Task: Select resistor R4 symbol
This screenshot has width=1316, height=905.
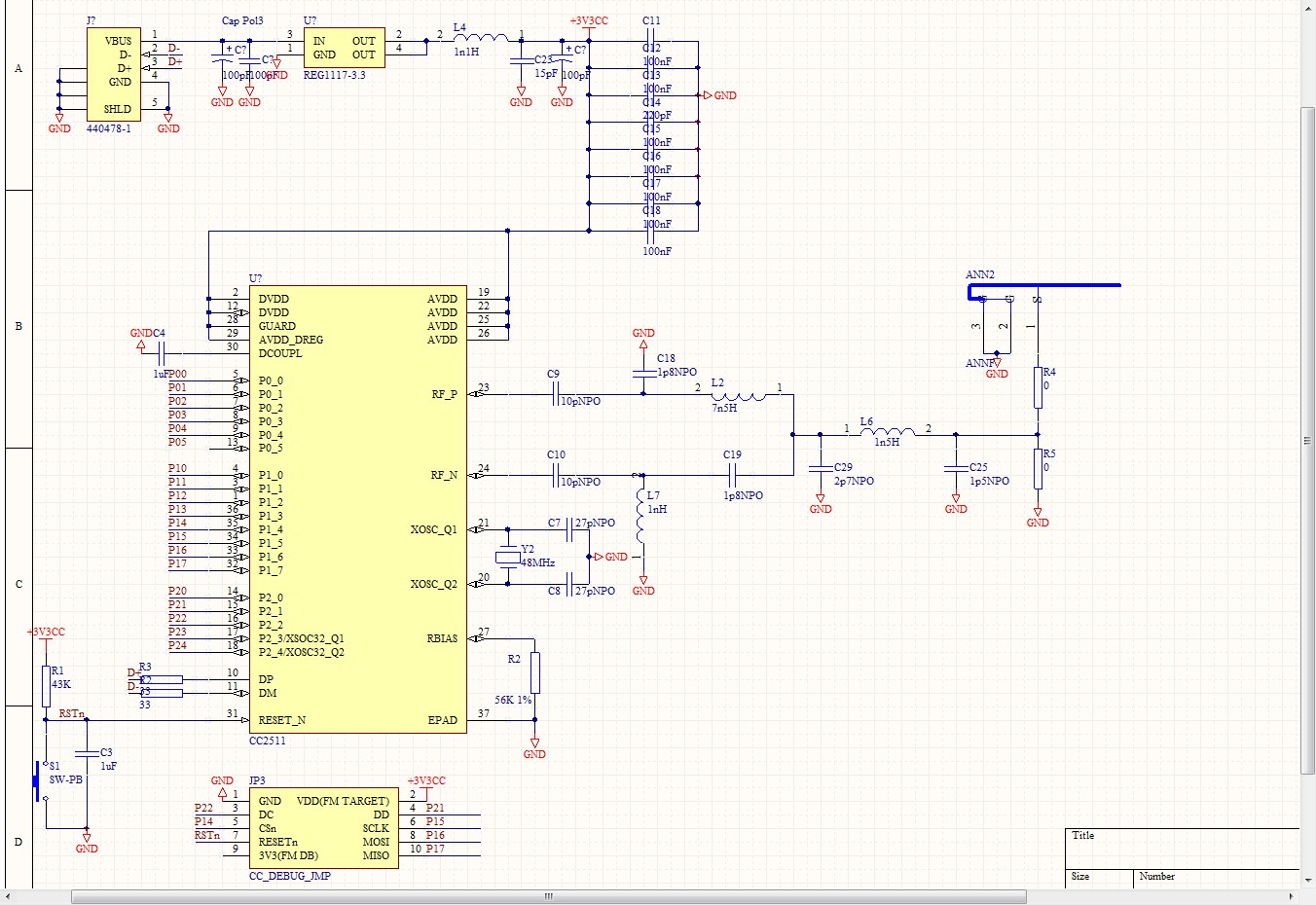Action: [1038, 387]
